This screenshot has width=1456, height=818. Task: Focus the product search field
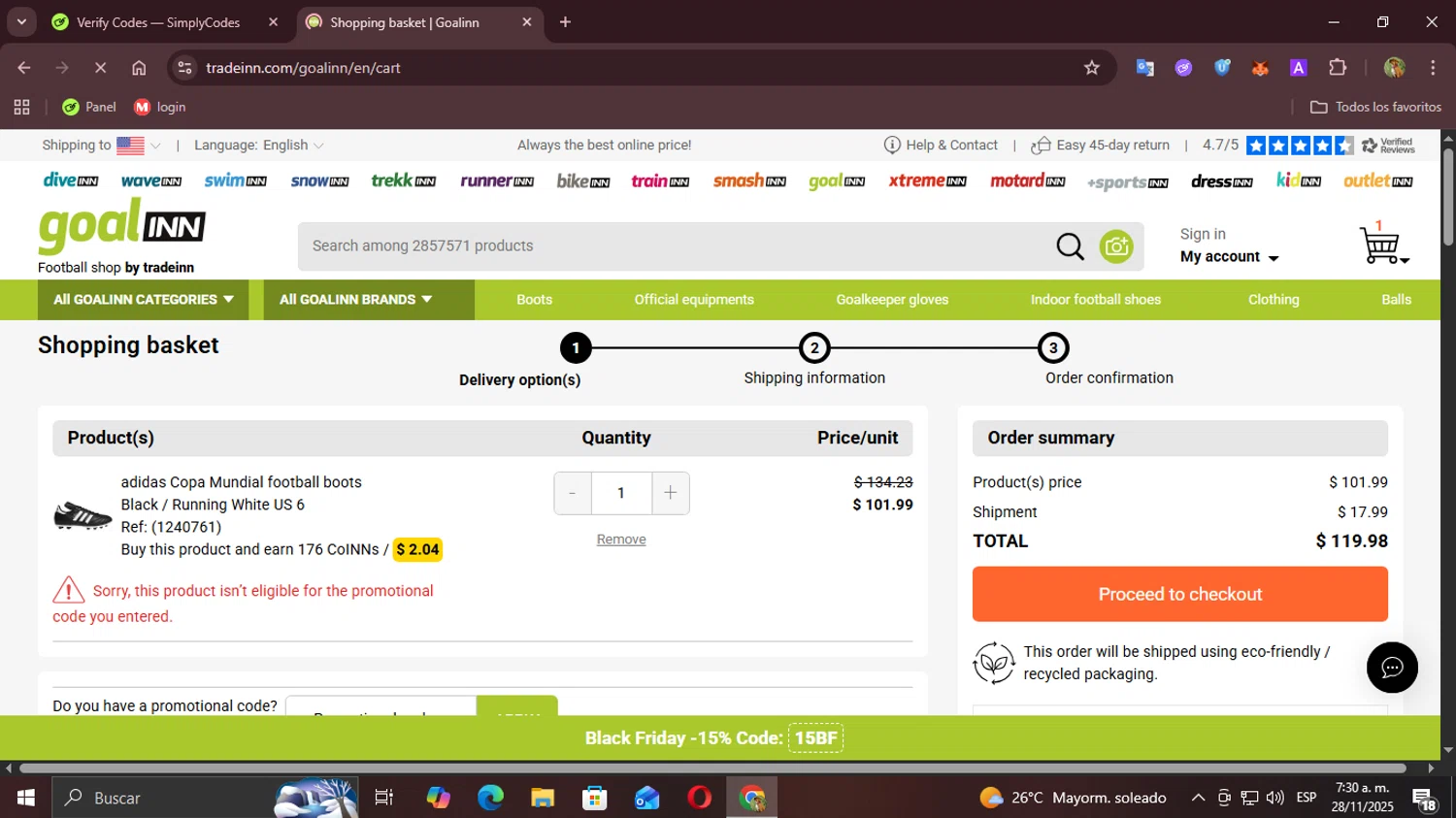pos(675,246)
